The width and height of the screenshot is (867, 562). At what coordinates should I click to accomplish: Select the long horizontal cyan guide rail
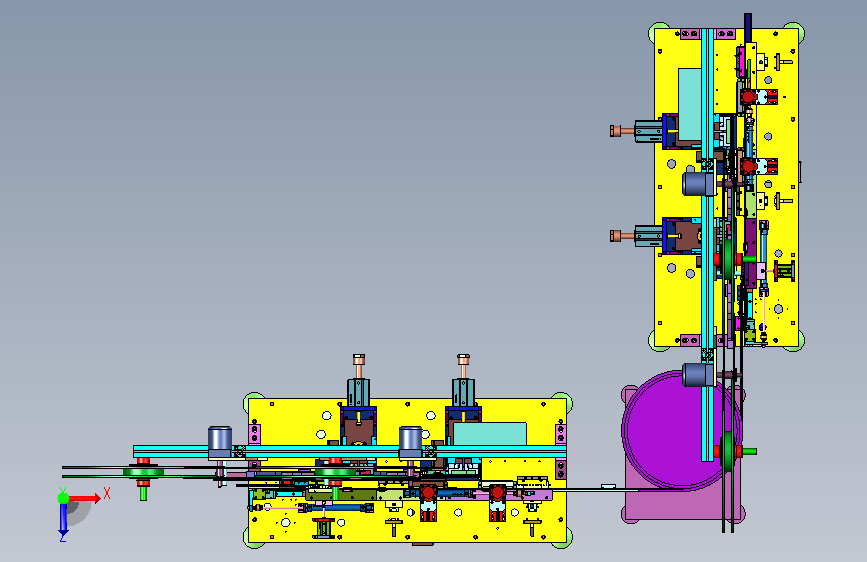[x=349, y=451]
